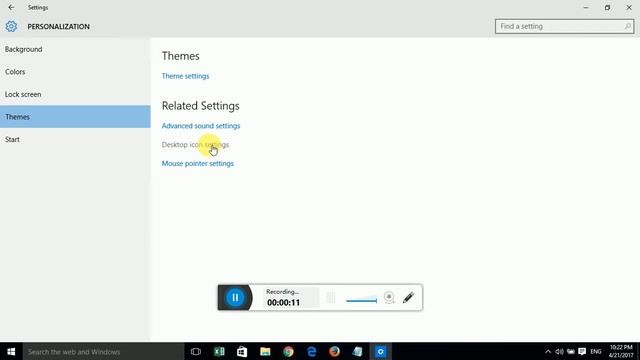Show hidden system tray icons
640x360 pixels.
[x=548, y=352]
